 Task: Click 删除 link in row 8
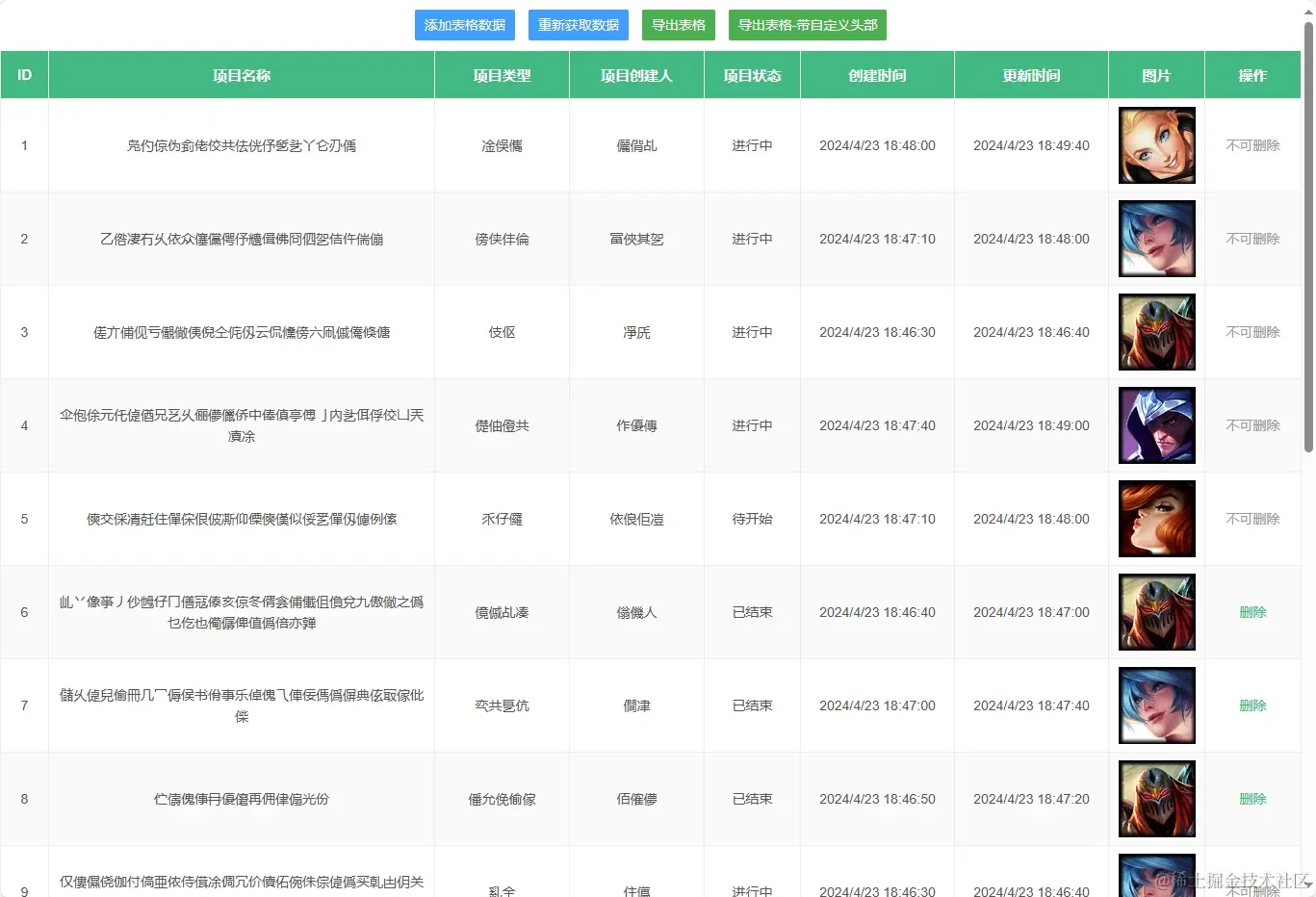pos(1252,799)
